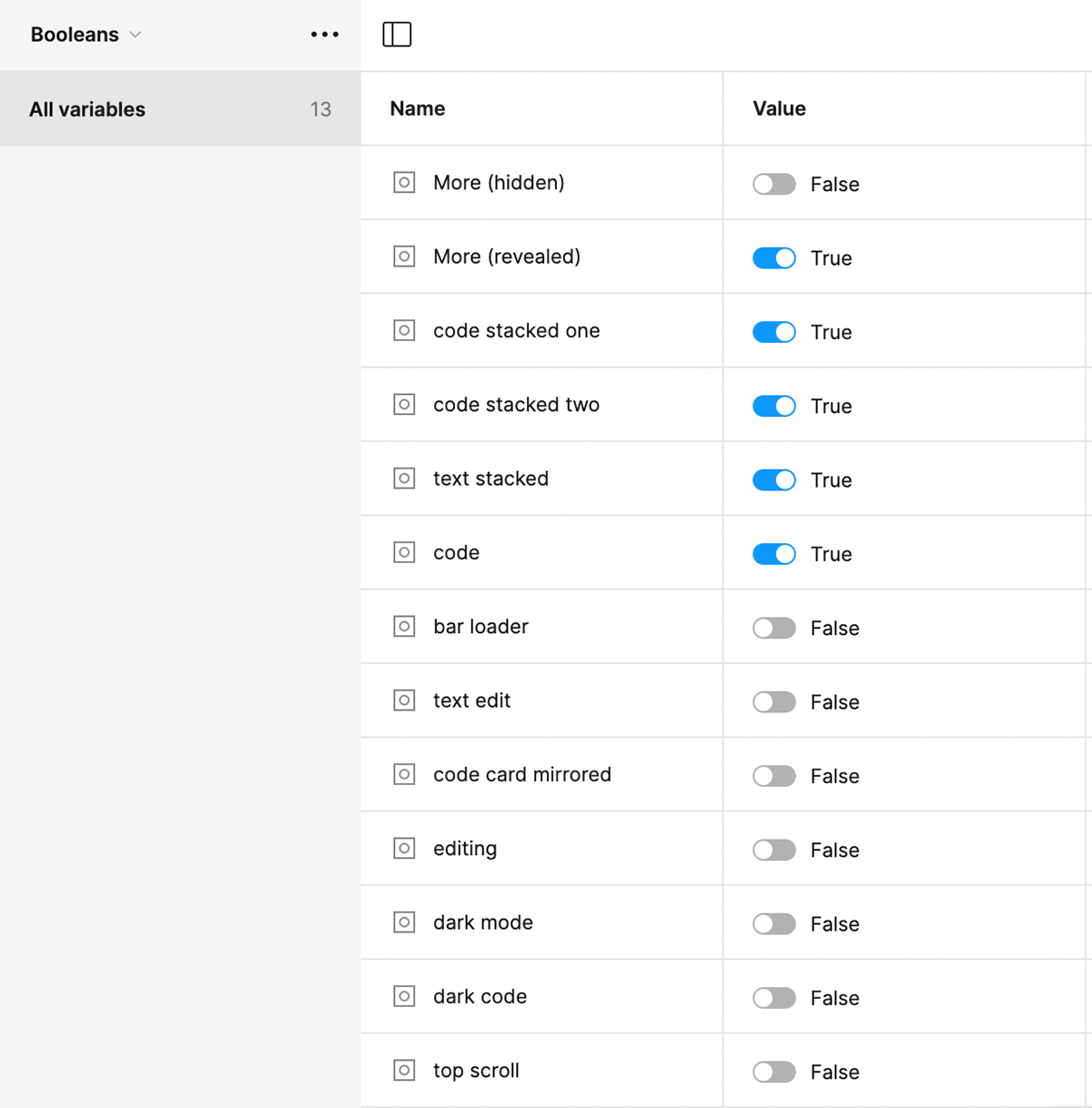Turn on the dark mode toggle
The height and width of the screenshot is (1108, 1092).
774,924
